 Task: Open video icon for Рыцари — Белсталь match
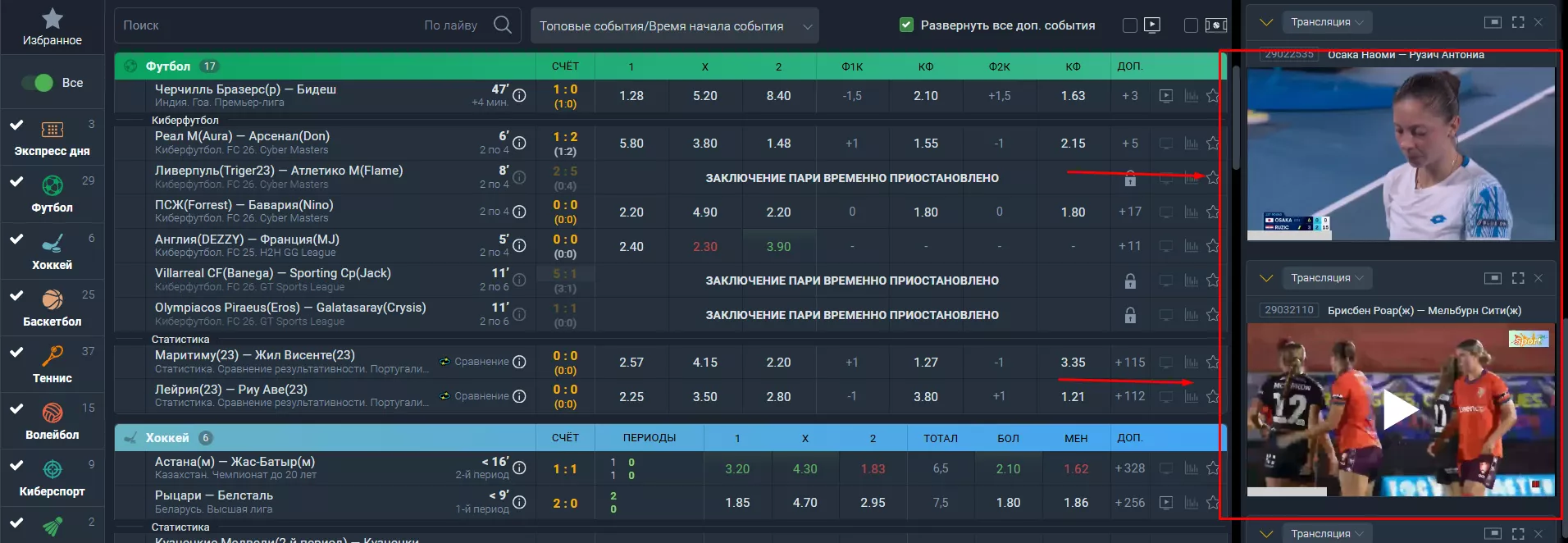1165,503
